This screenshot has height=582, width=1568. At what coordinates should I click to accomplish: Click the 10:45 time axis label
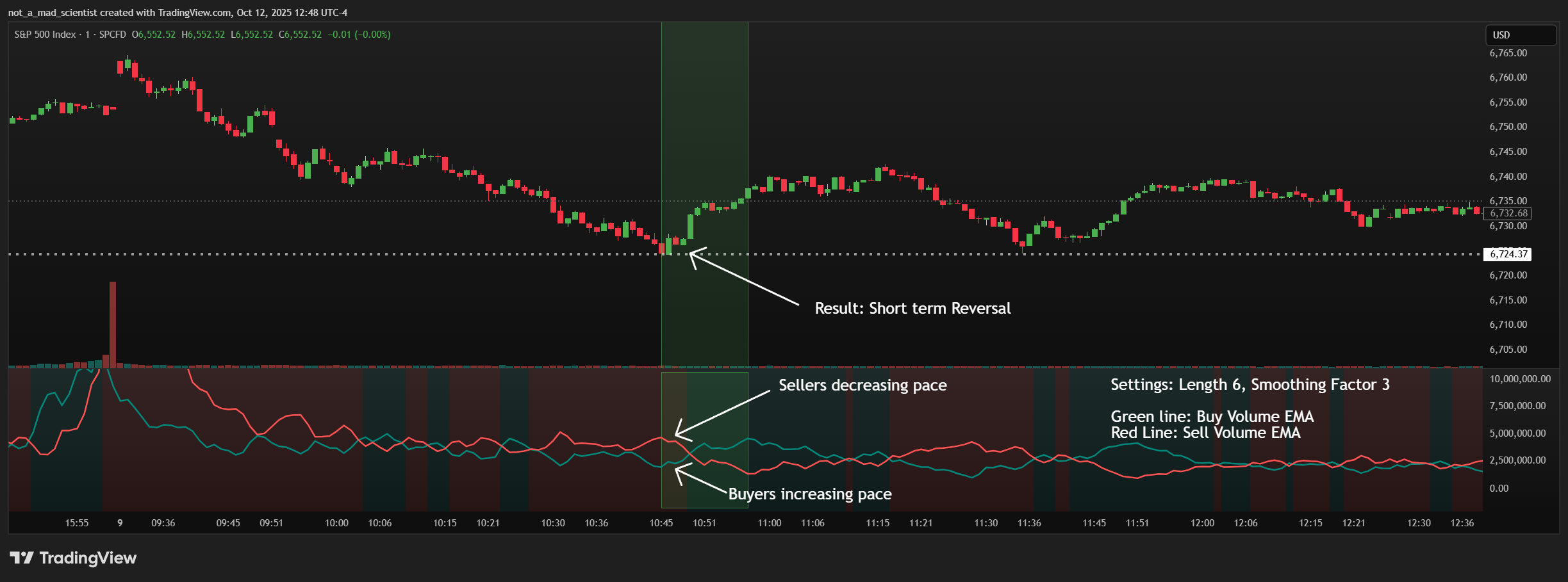(661, 523)
